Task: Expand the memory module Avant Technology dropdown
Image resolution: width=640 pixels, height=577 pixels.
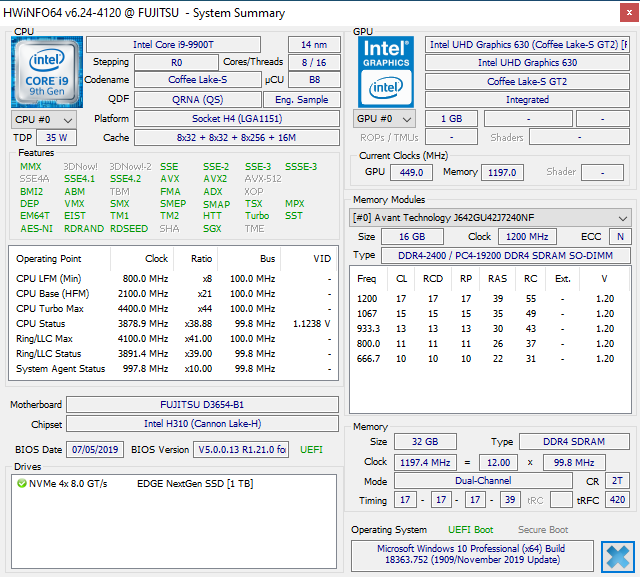Action: [x=490, y=218]
